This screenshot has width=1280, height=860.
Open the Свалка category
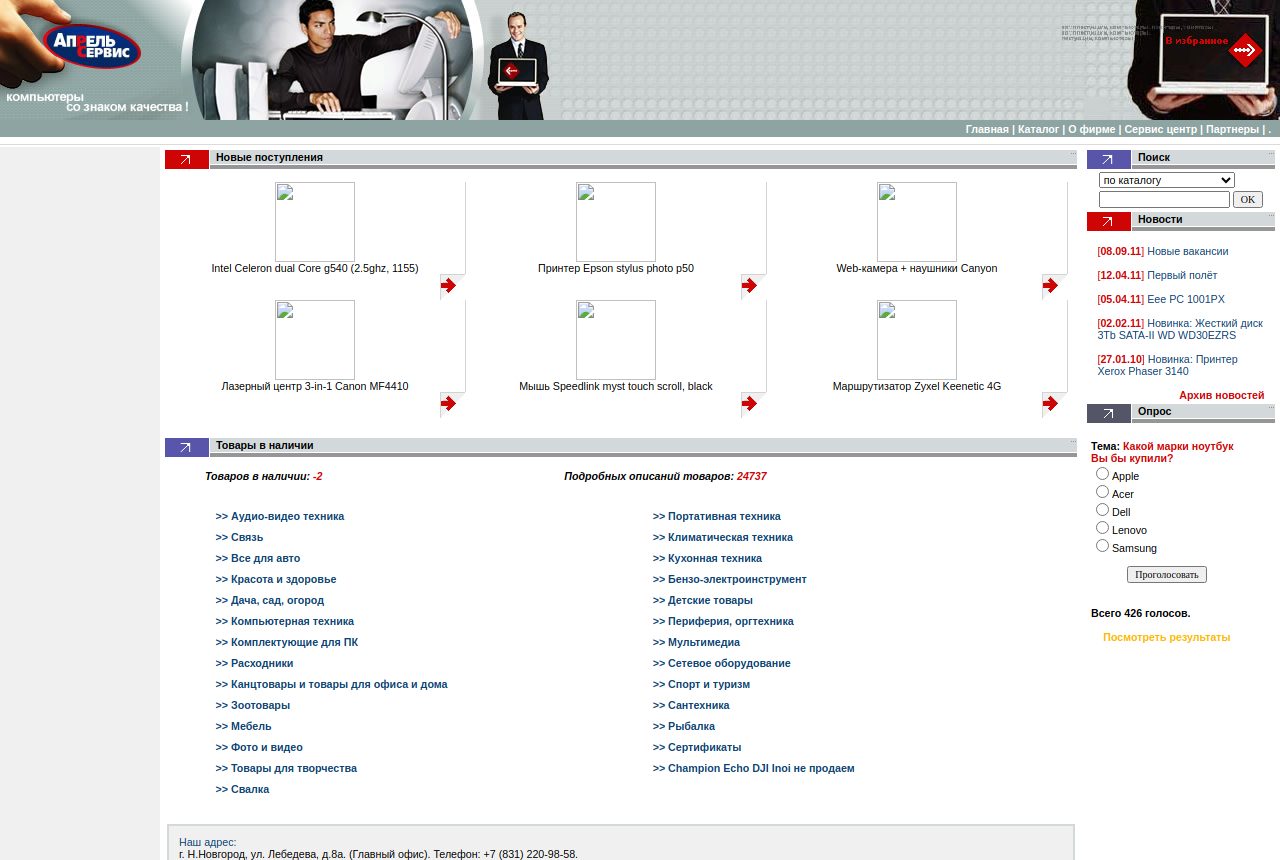pyautogui.click(x=242, y=789)
